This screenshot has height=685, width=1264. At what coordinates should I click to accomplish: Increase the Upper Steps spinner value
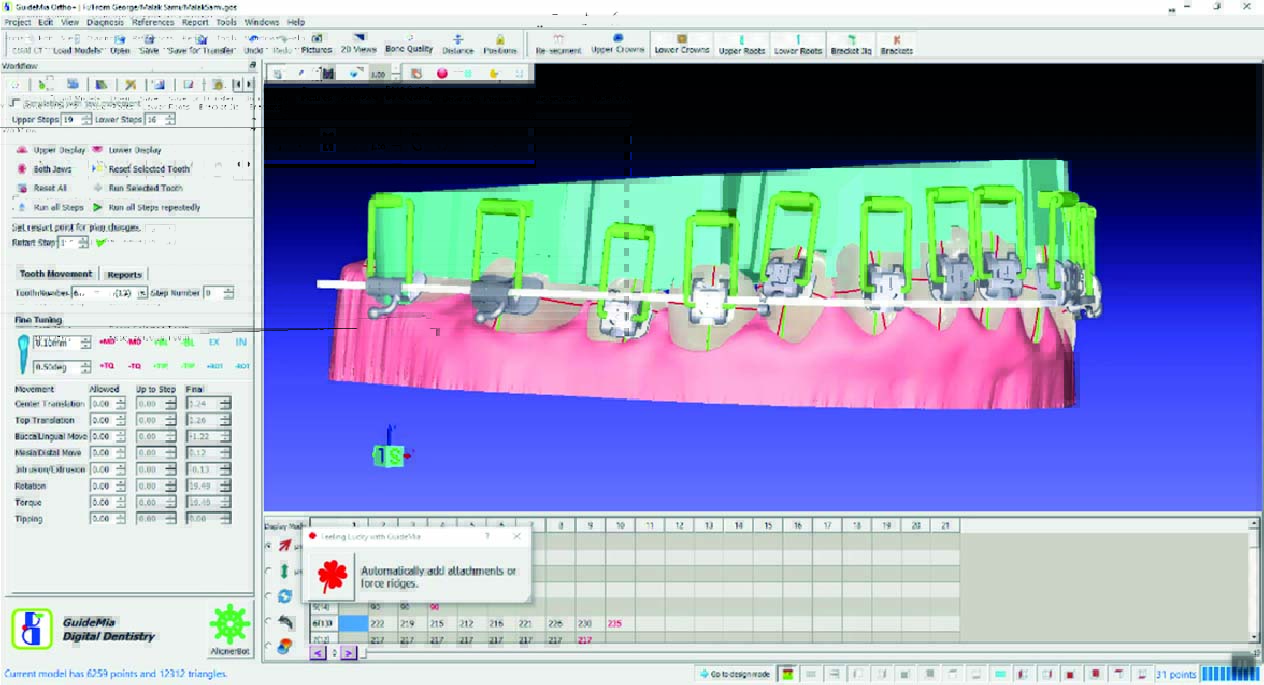84,116
